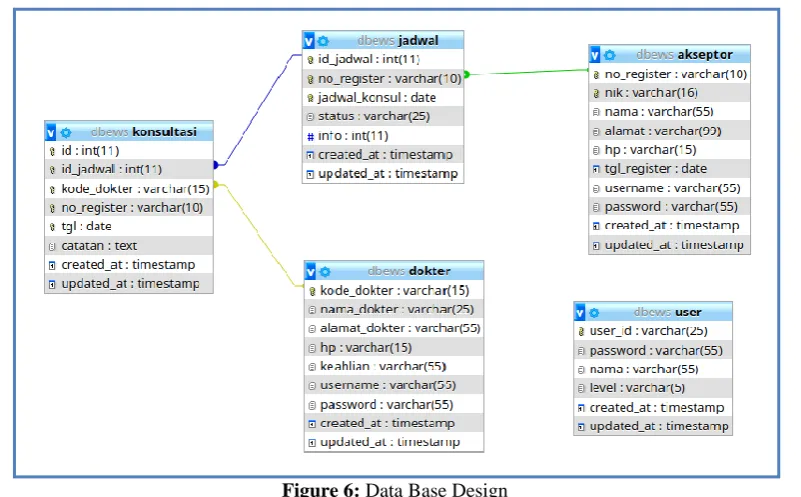Collapse the dokter table with its V toggle
The image size is (801, 497).
[x=311, y=272]
